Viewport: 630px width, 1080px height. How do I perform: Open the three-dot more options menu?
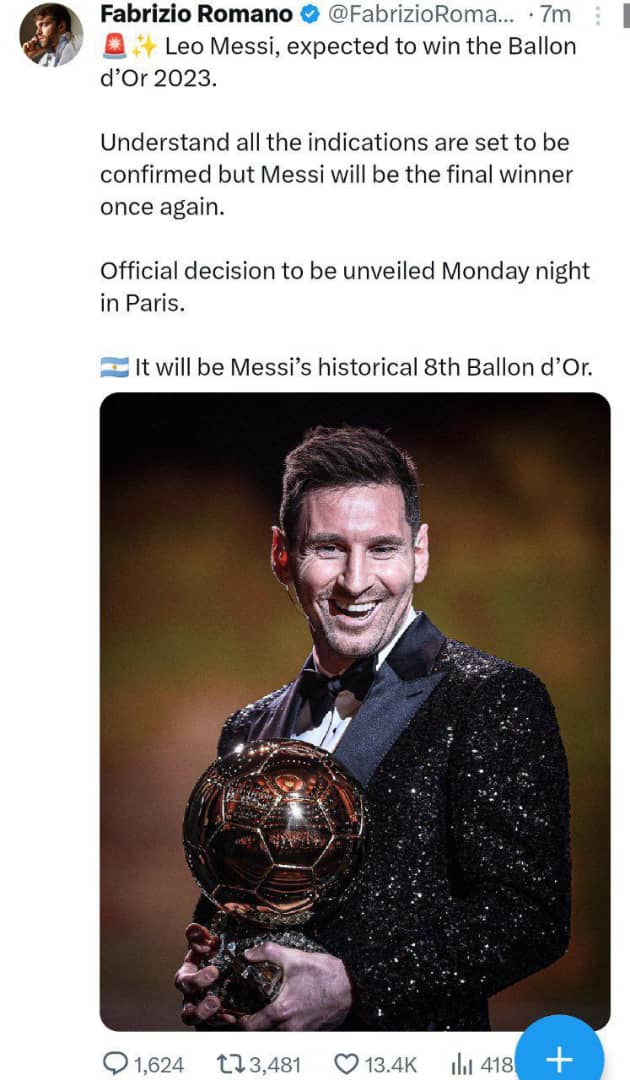click(598, 16)
